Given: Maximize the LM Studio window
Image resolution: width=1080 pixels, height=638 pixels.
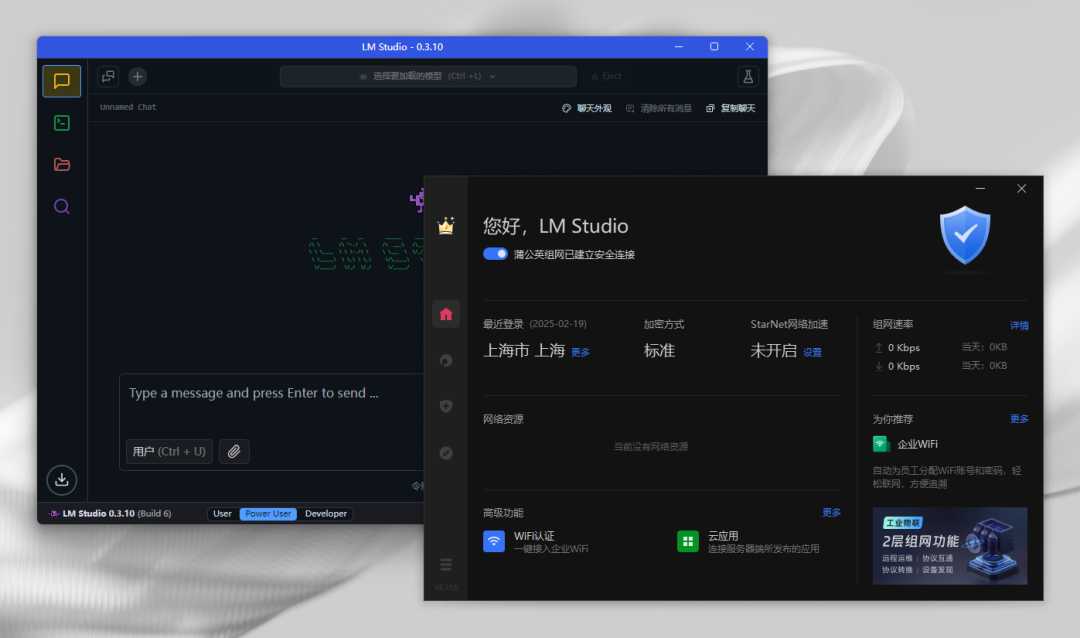Looking at the screenshot, I should tap(714, 47).
